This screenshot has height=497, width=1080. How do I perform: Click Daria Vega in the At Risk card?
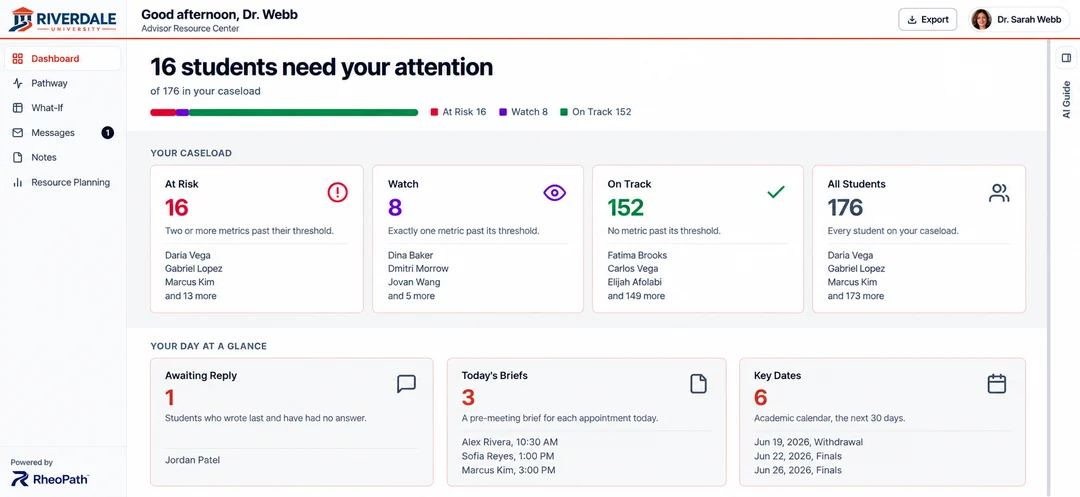point(189,255)
